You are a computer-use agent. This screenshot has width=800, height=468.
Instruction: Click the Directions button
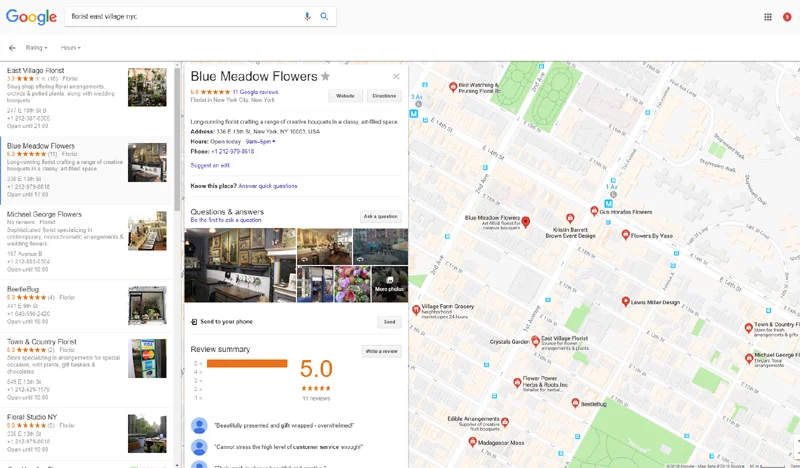[384, 96]
